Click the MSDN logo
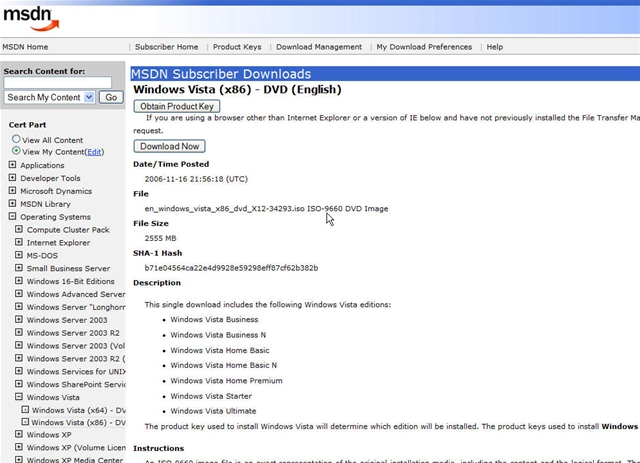 coord(31,19)
